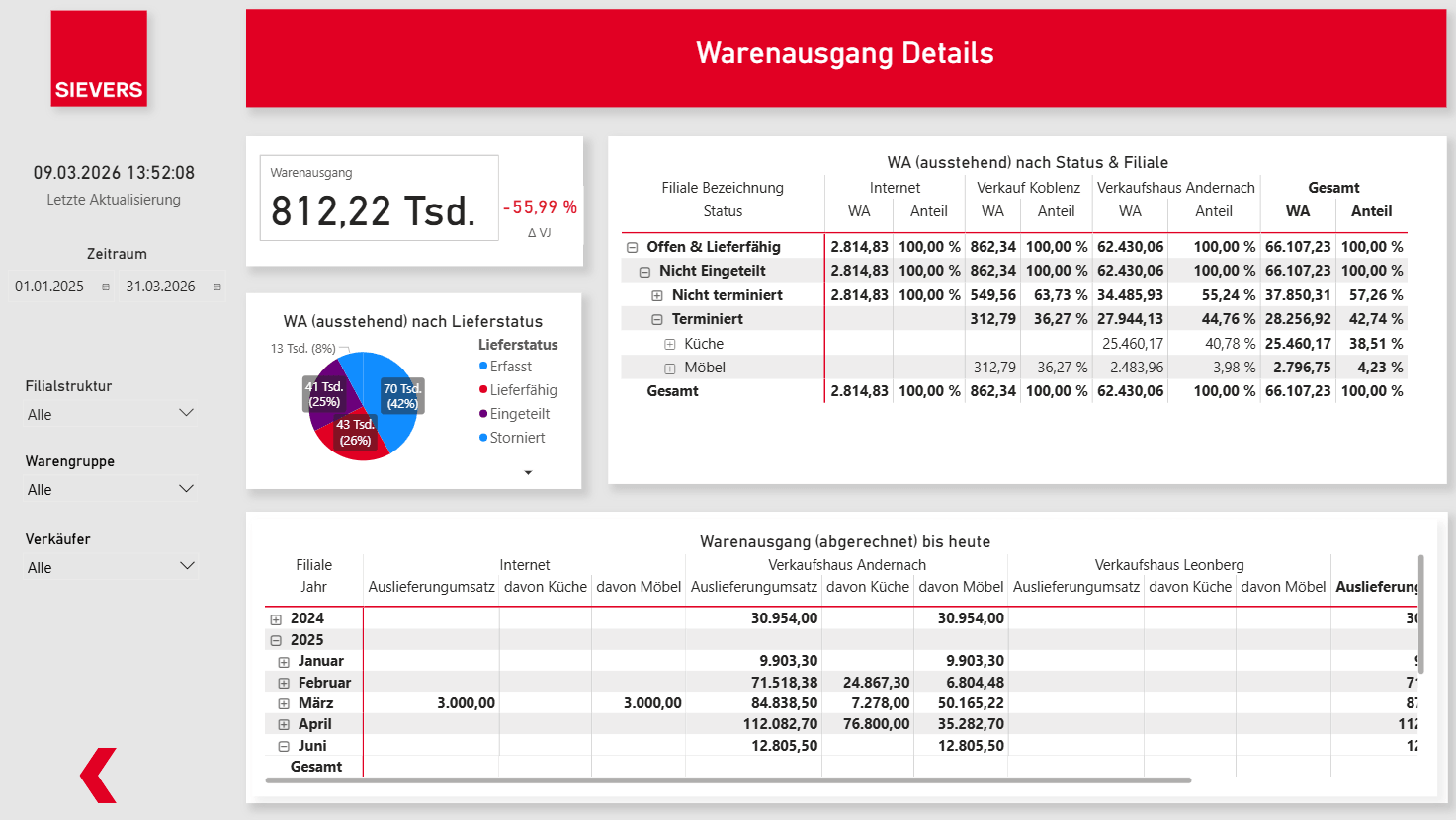
Task: Select the red 43 Tsd. (26%) pie slice
Action: point(354,435)
